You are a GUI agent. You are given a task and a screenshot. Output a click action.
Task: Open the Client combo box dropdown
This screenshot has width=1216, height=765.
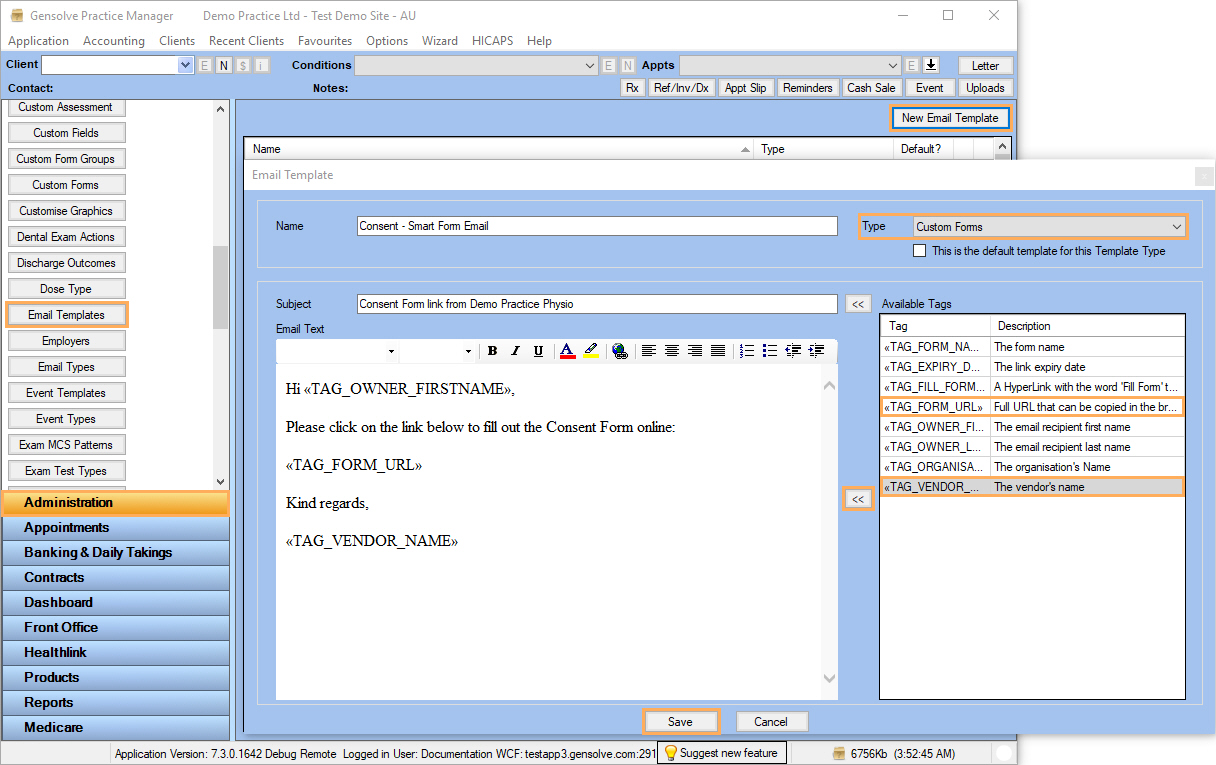click(x=185, y=65)
